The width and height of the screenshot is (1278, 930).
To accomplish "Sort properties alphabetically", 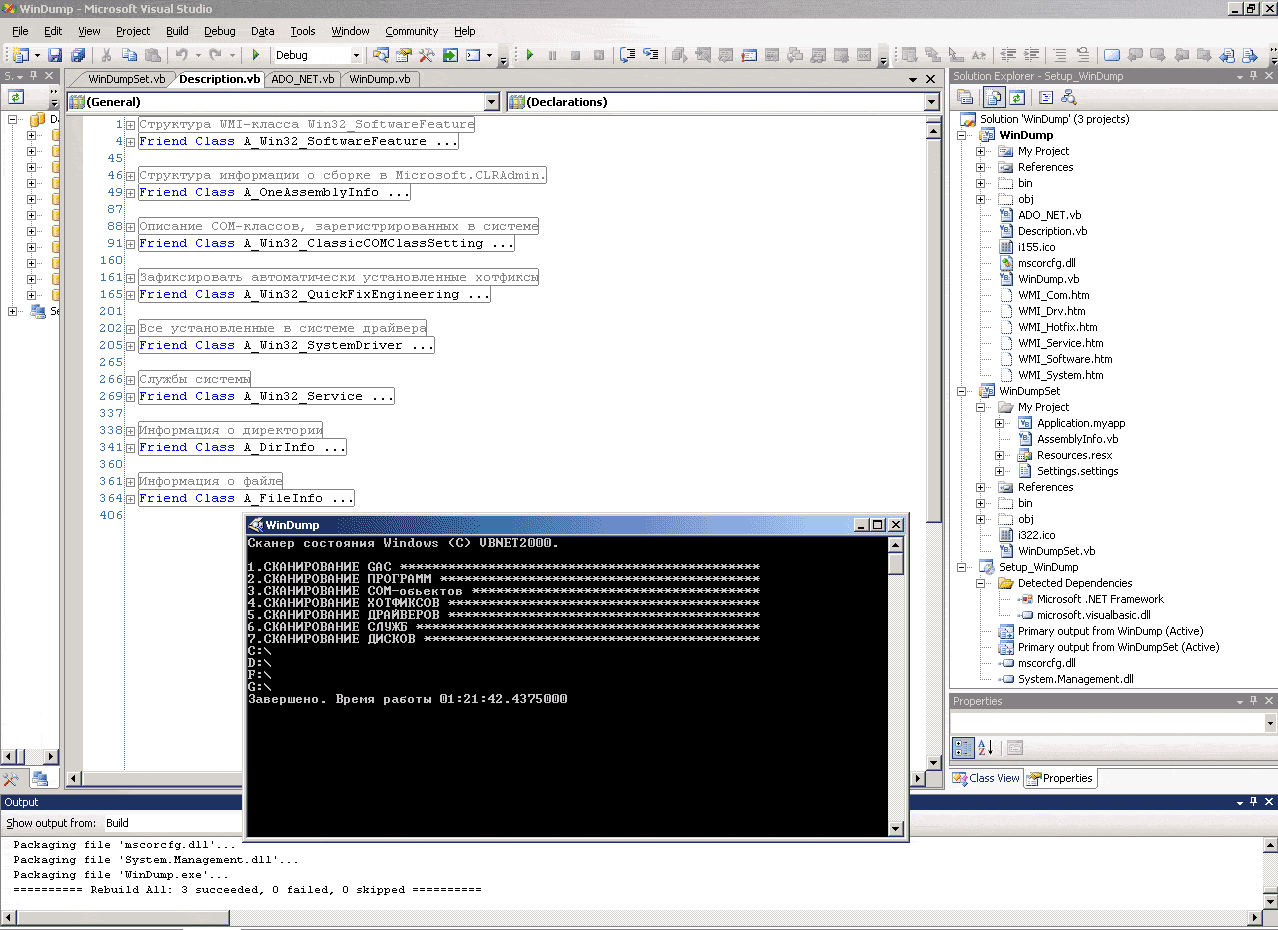I will (985, 747).
